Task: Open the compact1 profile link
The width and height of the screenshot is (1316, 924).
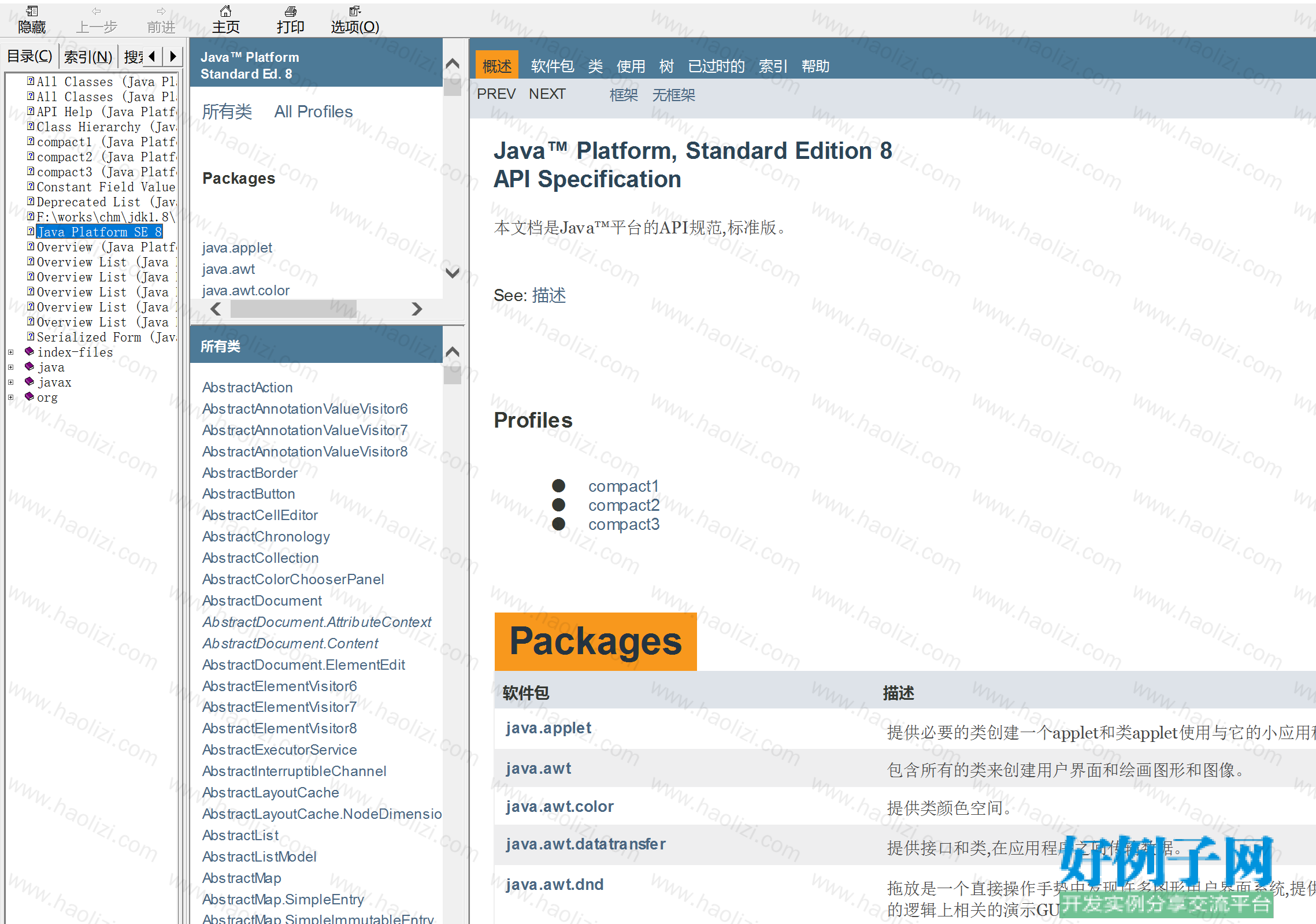Action: point(624,486)
